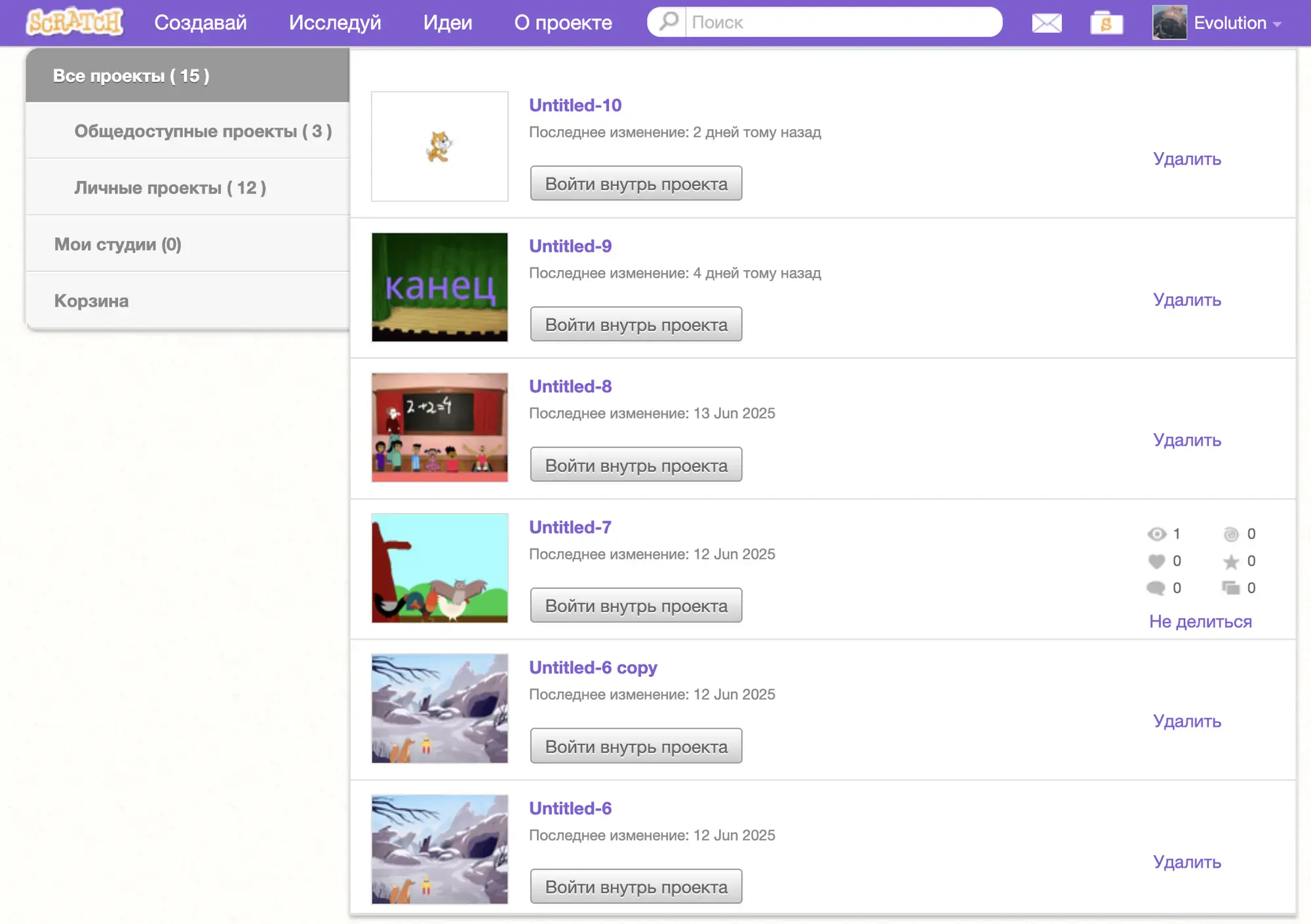
Task: Click the comments bubble icon for Untitled-7
Action: click(x=1156, y=588)
